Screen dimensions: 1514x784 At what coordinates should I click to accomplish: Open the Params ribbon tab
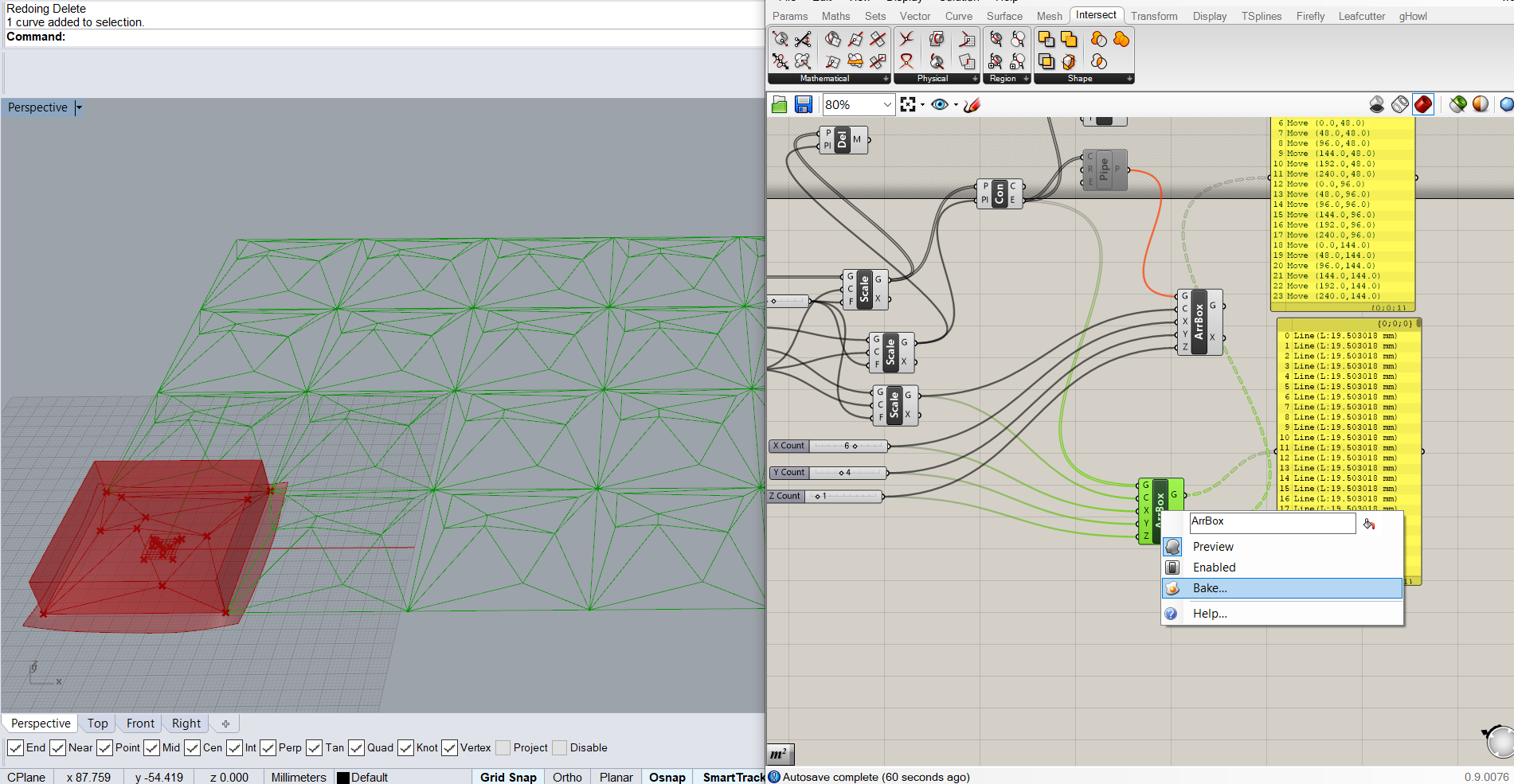tap(790, 16)
